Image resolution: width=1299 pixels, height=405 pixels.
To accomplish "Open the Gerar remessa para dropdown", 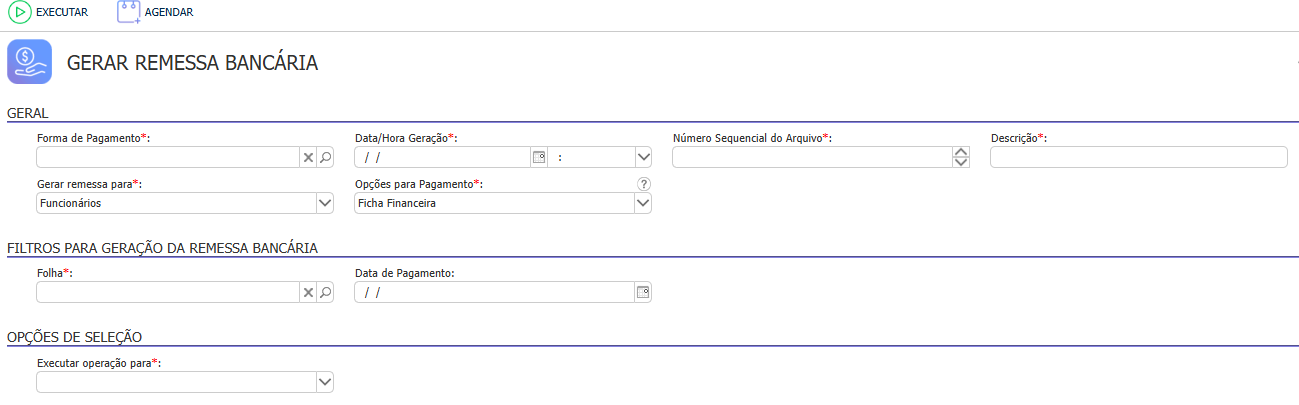I will coord(325,203).
